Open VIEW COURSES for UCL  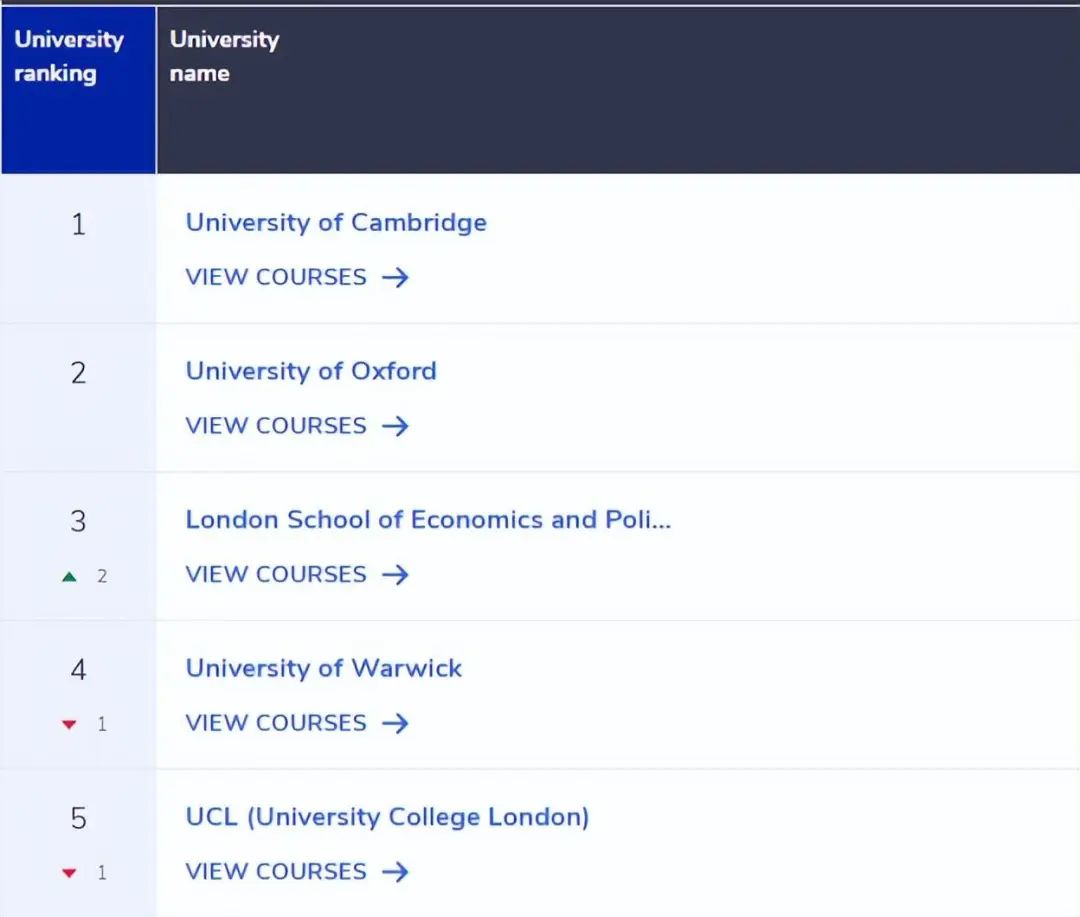point(276,870)
